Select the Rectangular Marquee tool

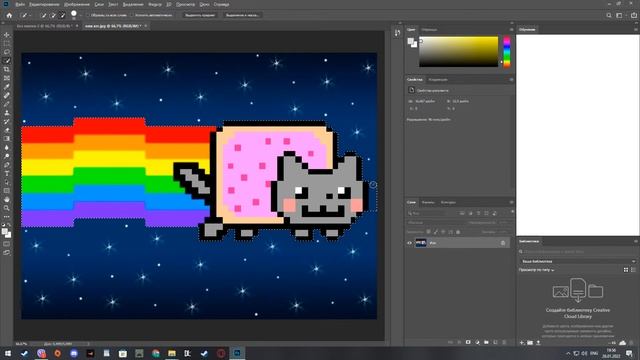7,43
